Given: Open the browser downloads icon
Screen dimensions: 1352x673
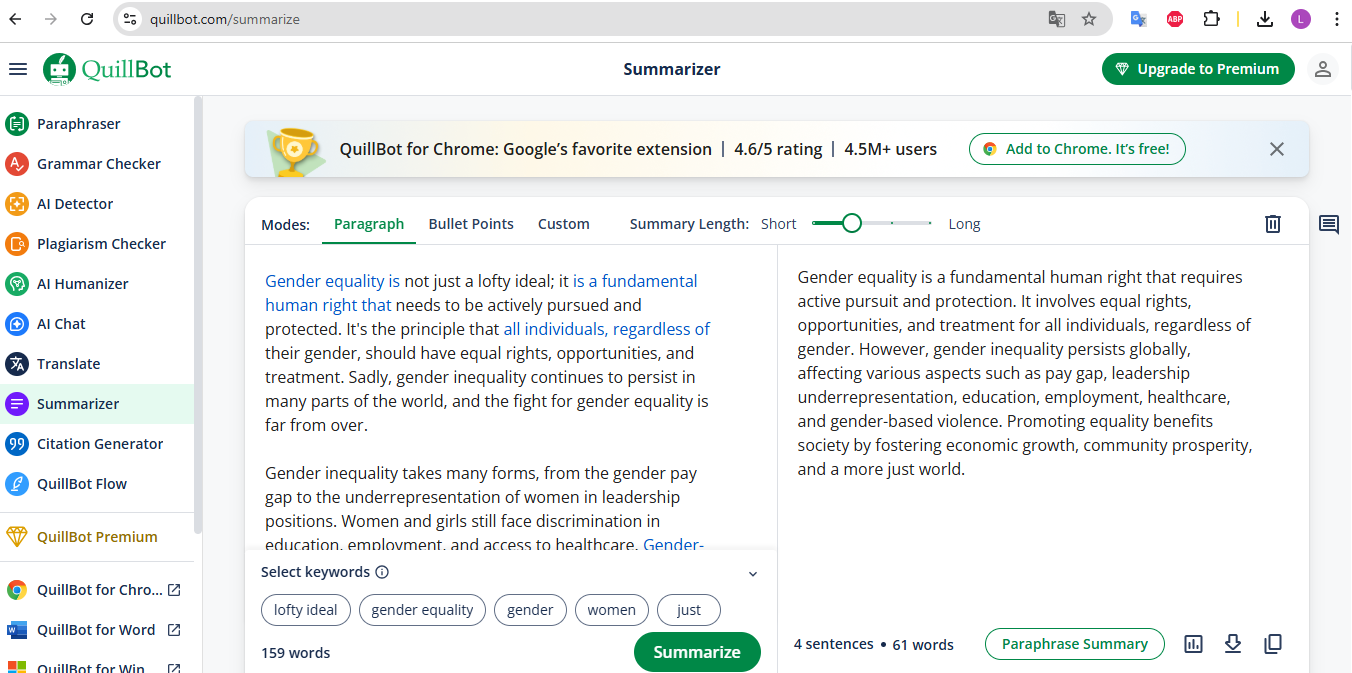Looking at the screenshot, I should 1265,19.
